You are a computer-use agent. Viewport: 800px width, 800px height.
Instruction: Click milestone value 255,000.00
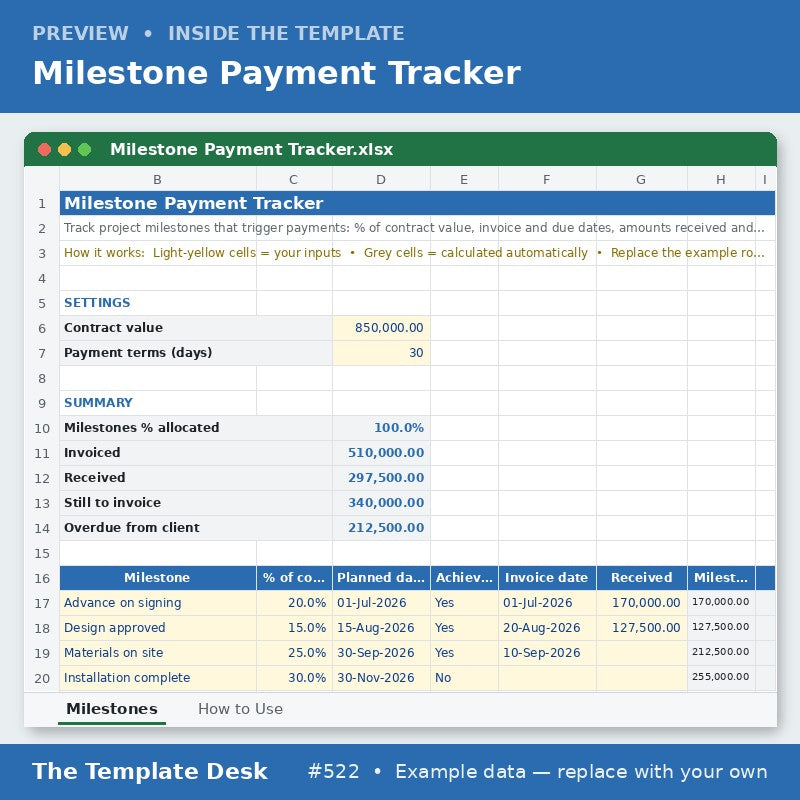coord(721,678)
